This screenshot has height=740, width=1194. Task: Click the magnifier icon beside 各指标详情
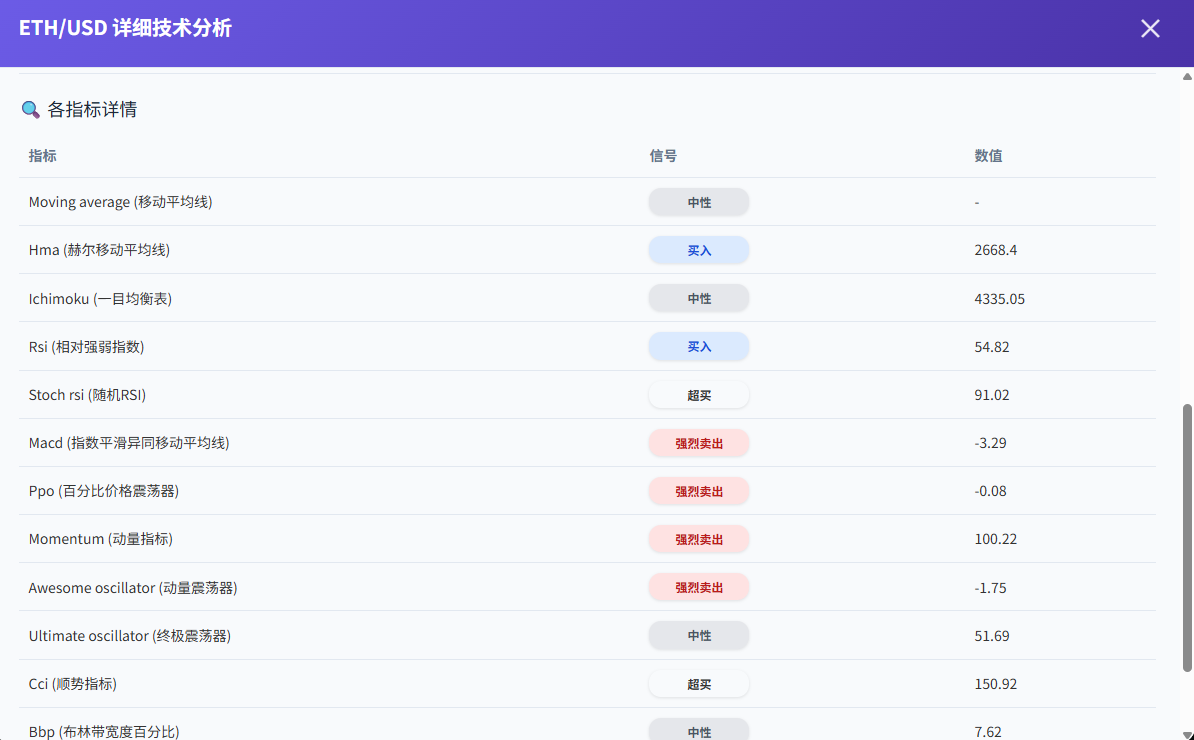31,110
